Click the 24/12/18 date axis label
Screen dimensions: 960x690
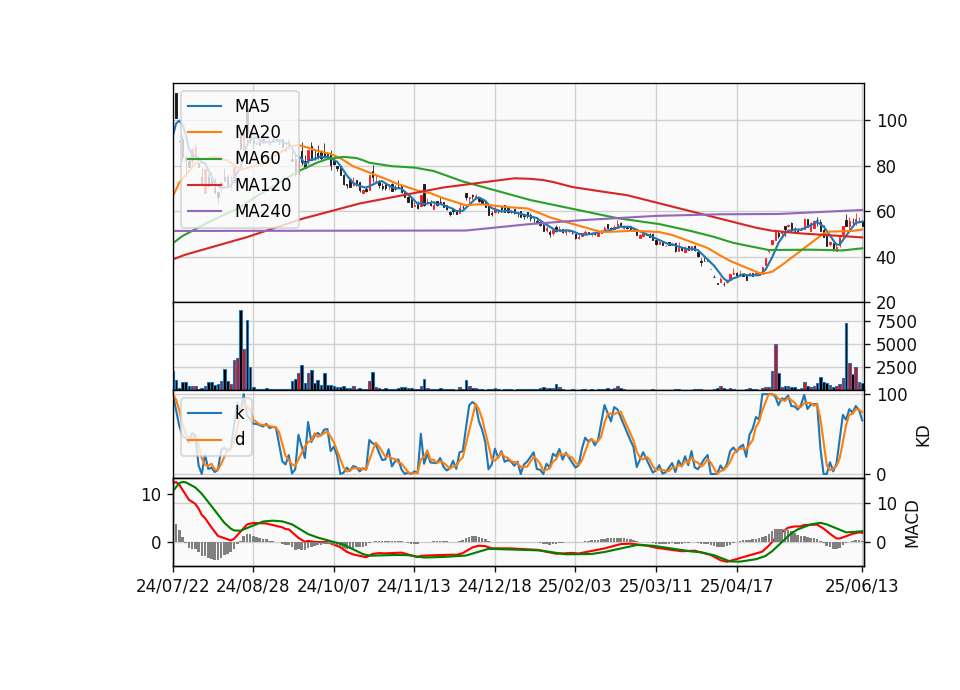(495, 586)
